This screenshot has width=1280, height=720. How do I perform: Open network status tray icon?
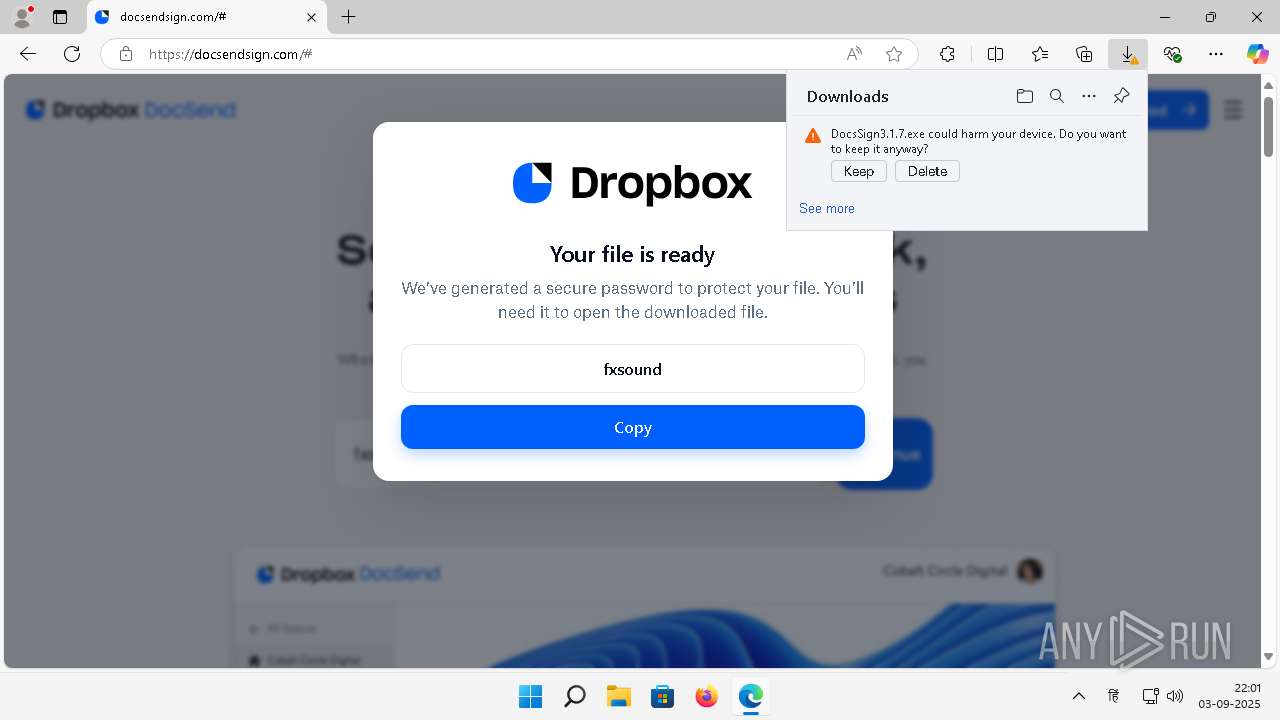(1151, 696)
